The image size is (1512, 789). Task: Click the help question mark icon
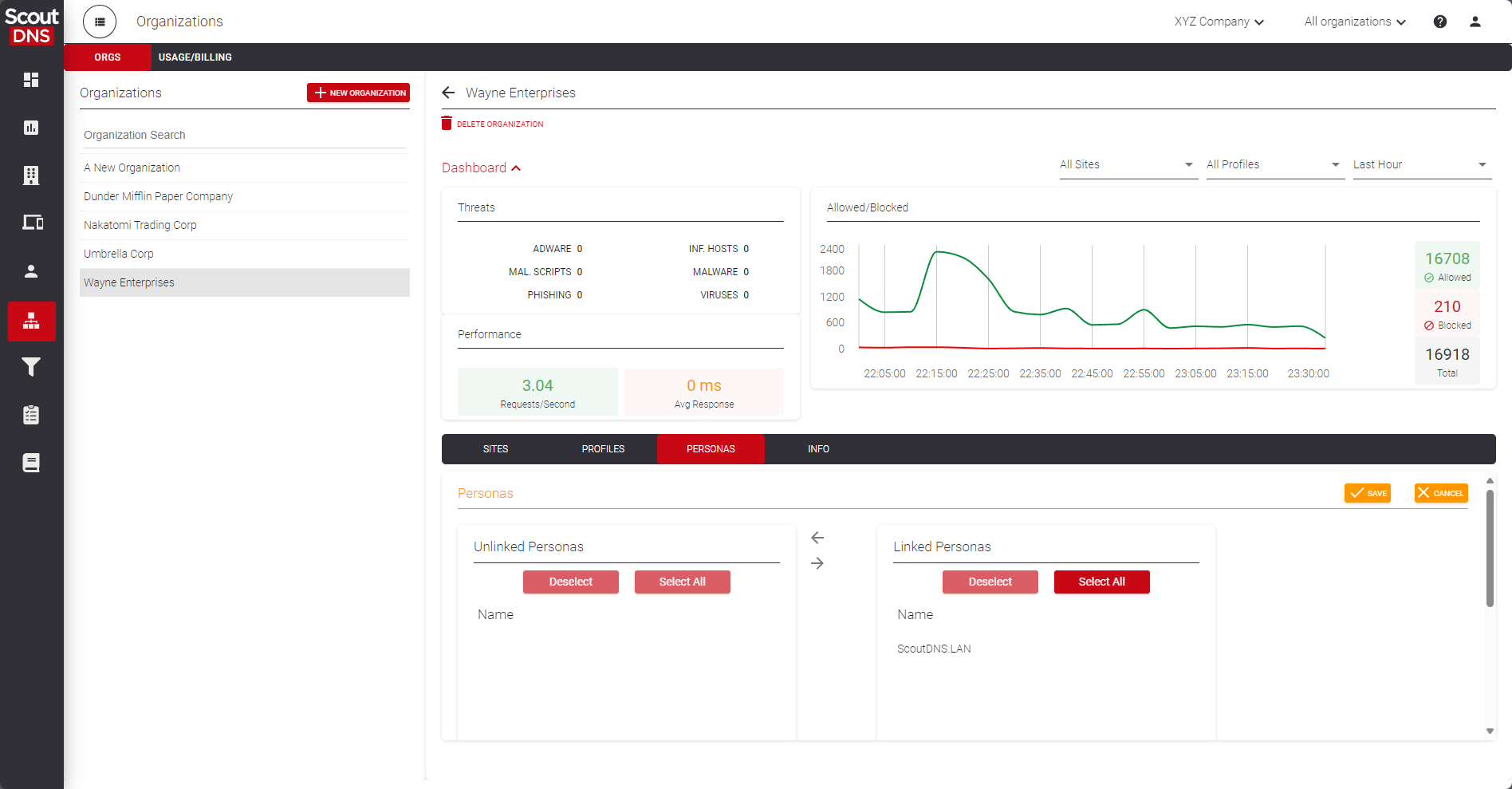(x=1440, y=22)
